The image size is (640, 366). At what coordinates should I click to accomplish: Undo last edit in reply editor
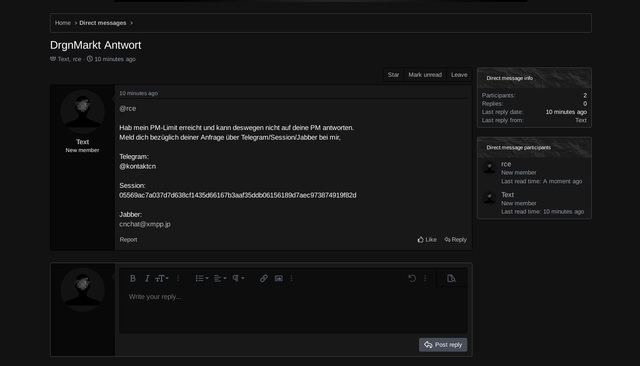click(412, 278)
